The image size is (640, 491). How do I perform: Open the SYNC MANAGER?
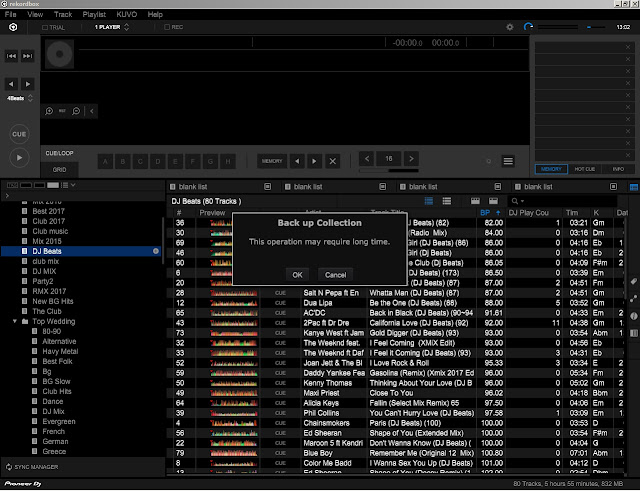(32, 467)
